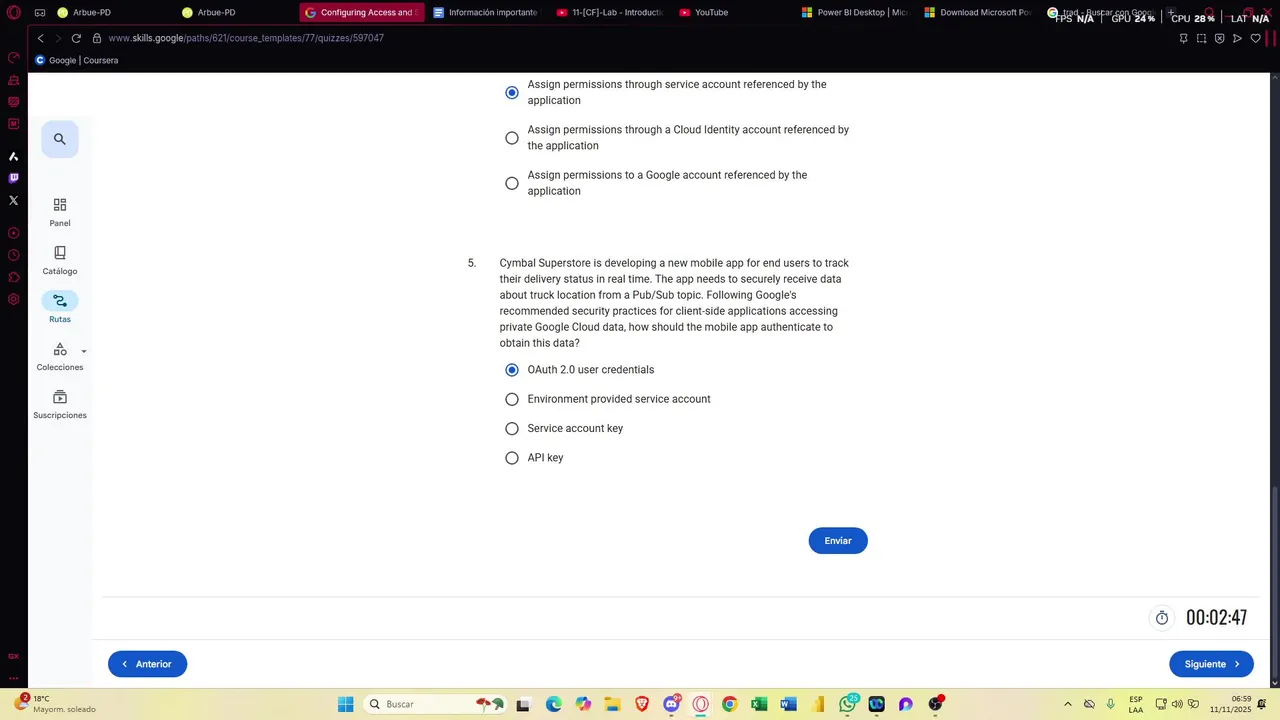Open the Aria AI icon in Opera sidebar
Image resolution: width=1280 pixels, height=720 pixels.
[13, 156]
